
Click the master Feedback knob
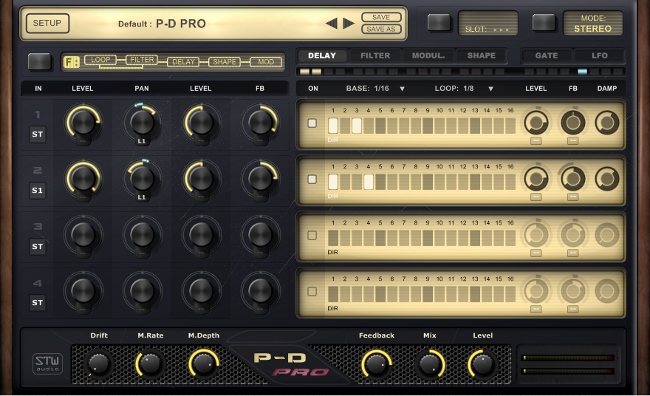(376, 364)
